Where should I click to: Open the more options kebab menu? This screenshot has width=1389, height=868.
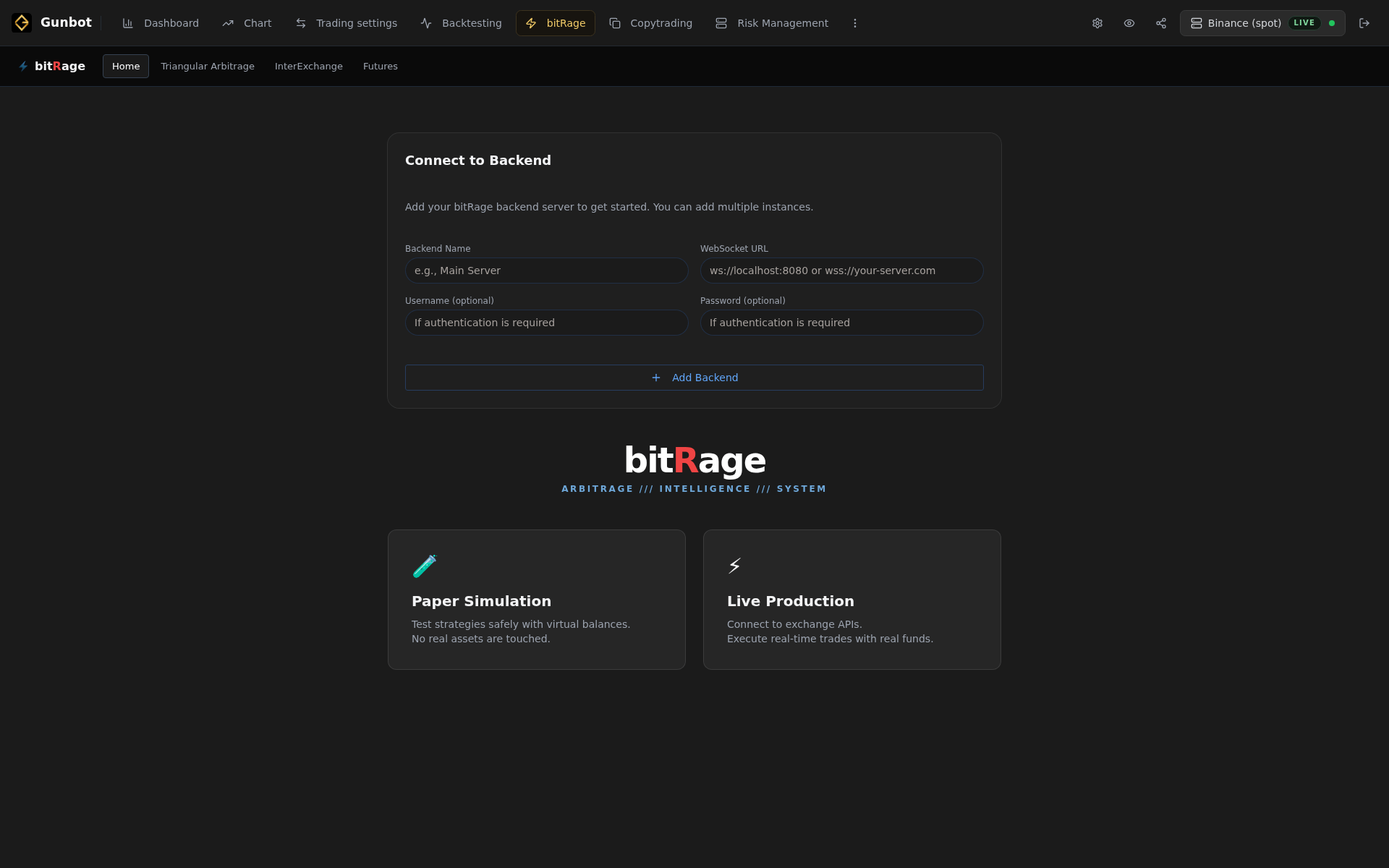[855, 23]
